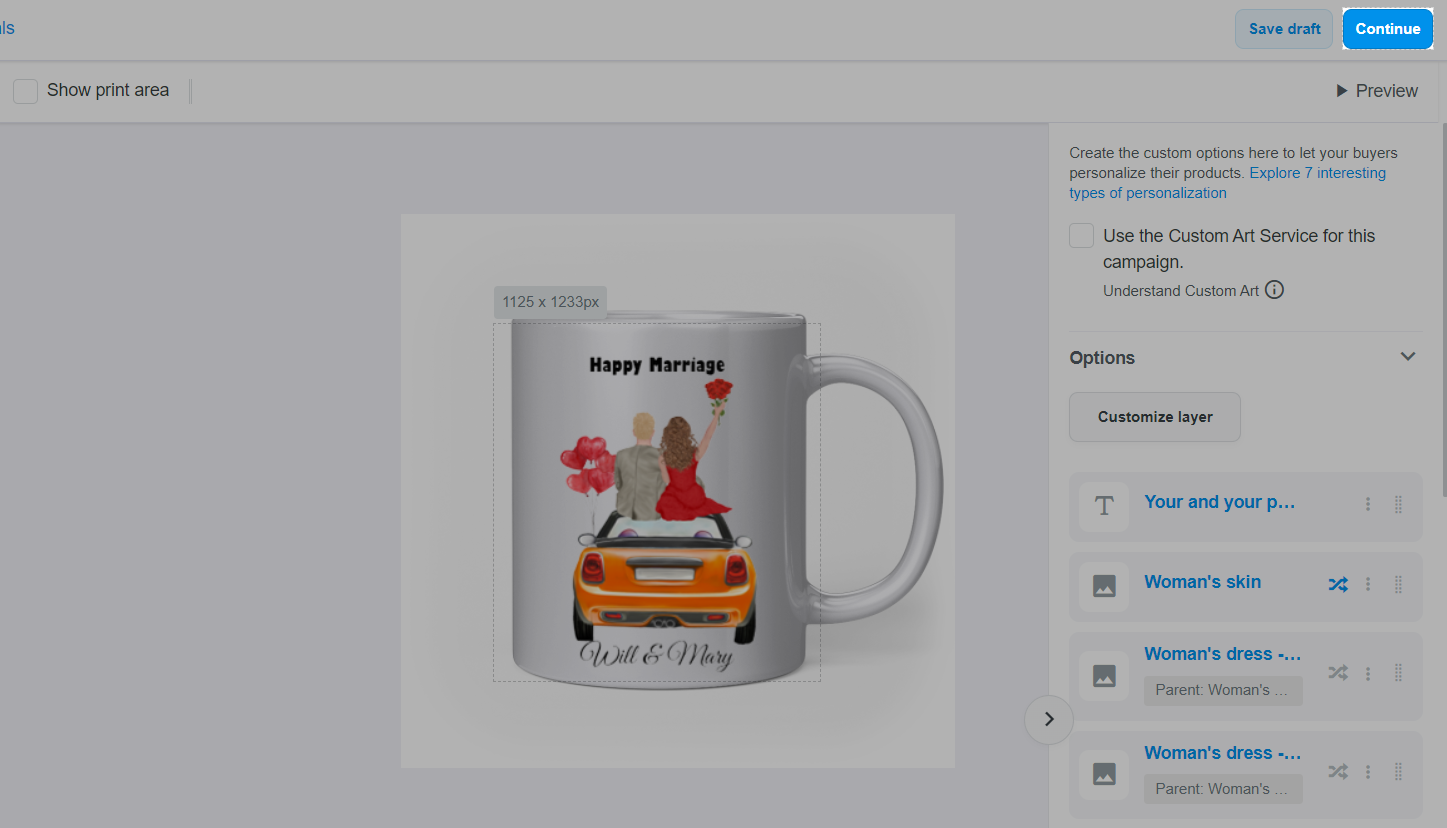Check Use the Custom Art Service checkbox
Image resolution: width=1447 pixels, height=828 pixels.
pyautogui.click(x=1081, y=236)
